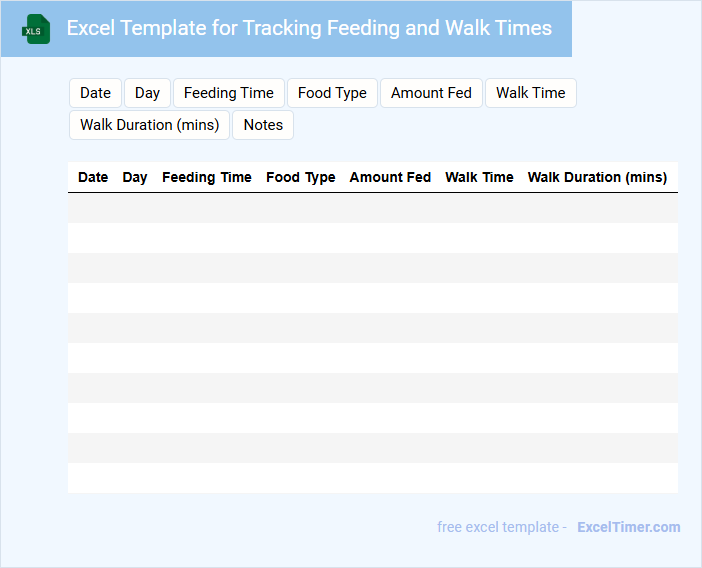Click the Feeding Time tag
The height and width of the screenshot is (568, 702).
229,93
